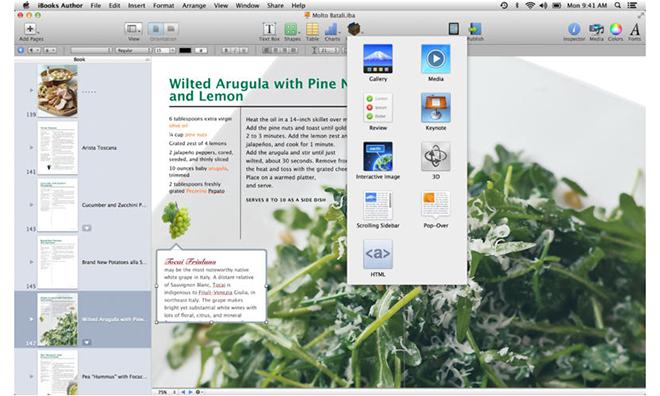Open the Insert menu
Image resolution: width=660 pixels, height=396 pixels.
tap(136, 5)
